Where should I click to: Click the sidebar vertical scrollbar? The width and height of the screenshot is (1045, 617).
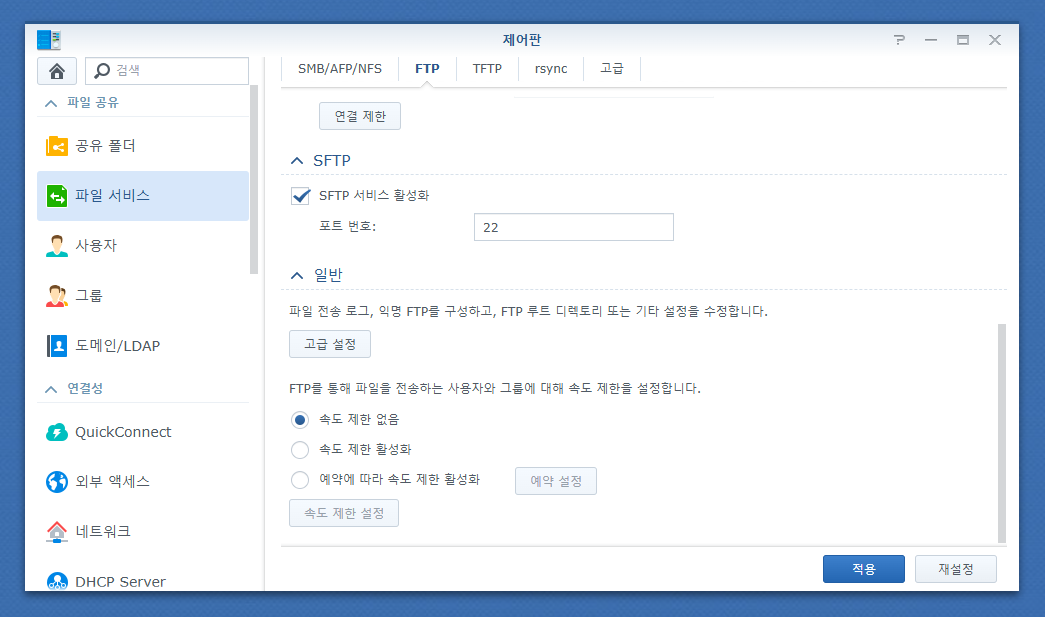(254, 180)
